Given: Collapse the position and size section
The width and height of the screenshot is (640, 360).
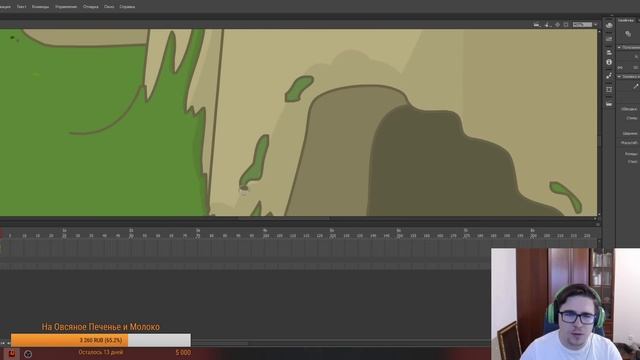Looking at the screenshot, I should pos(619,47).
